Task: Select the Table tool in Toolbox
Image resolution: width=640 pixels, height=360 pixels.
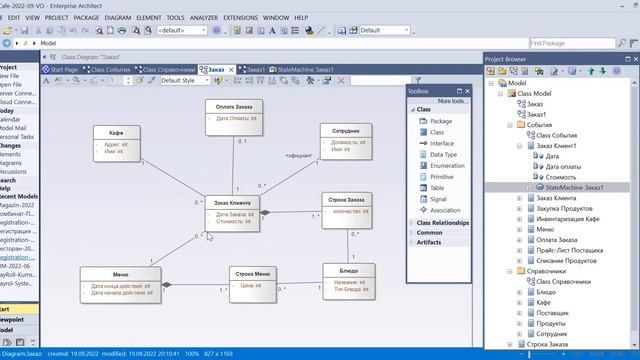Action: (x=431, y=188)
